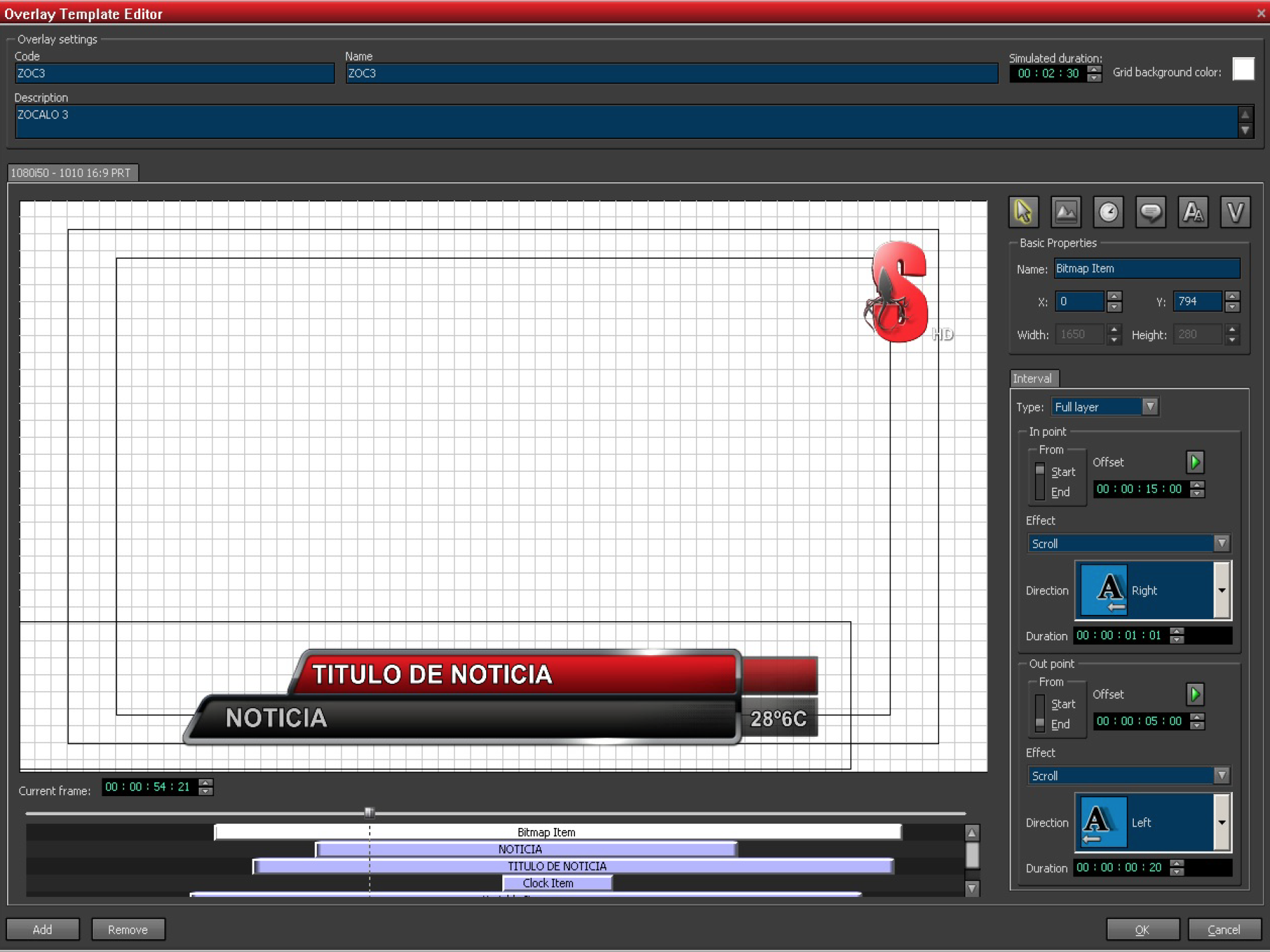
Task: Select the text item tool
Action: [1192, 212]
